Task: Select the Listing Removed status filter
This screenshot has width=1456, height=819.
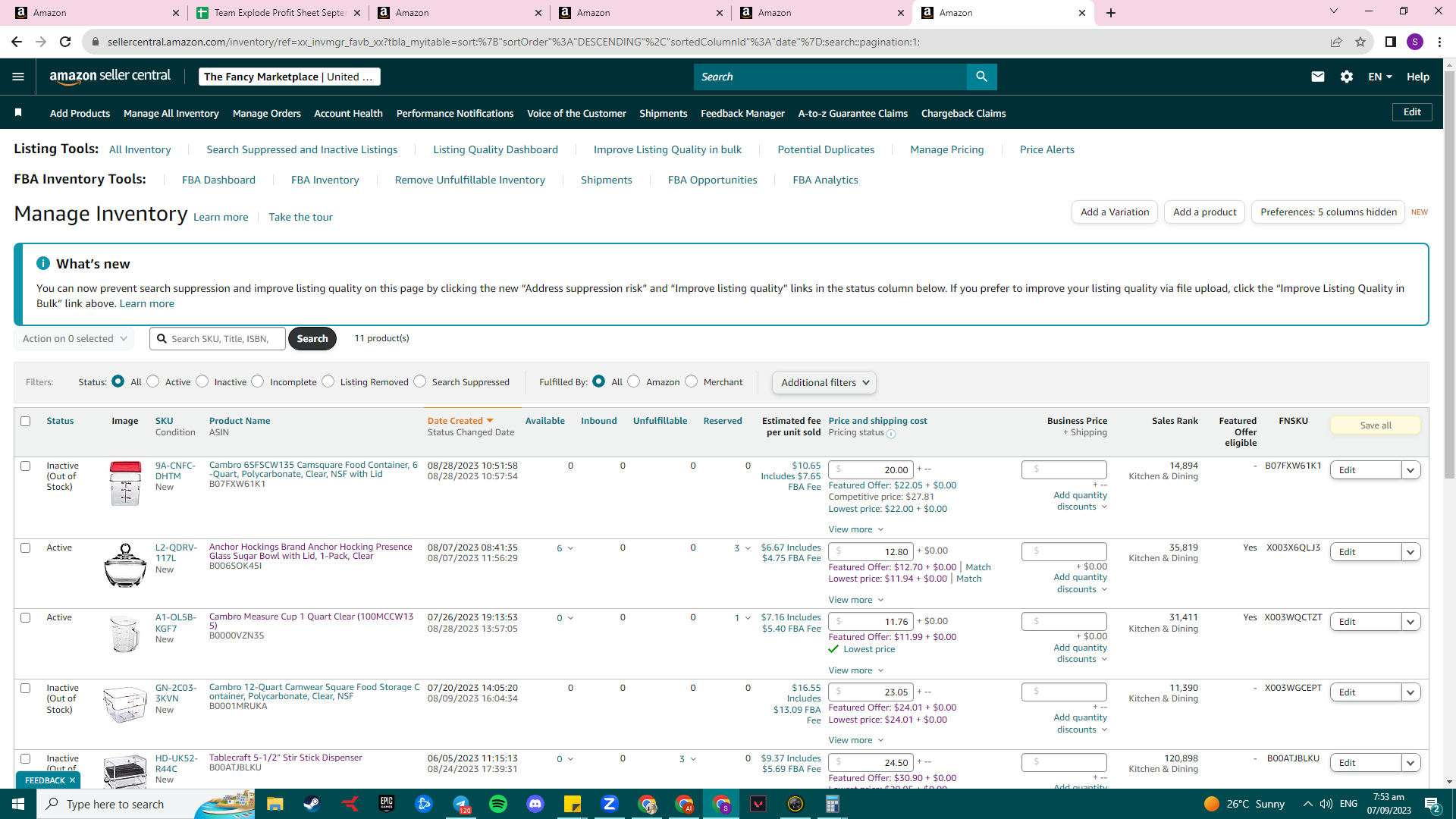Action: 328,381
